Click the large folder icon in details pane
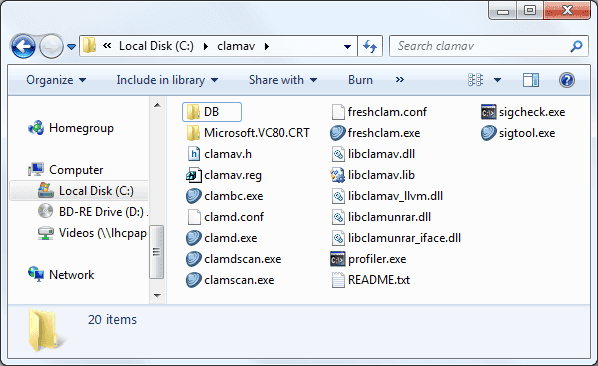 pyautogui.click(x=46, y=330)
